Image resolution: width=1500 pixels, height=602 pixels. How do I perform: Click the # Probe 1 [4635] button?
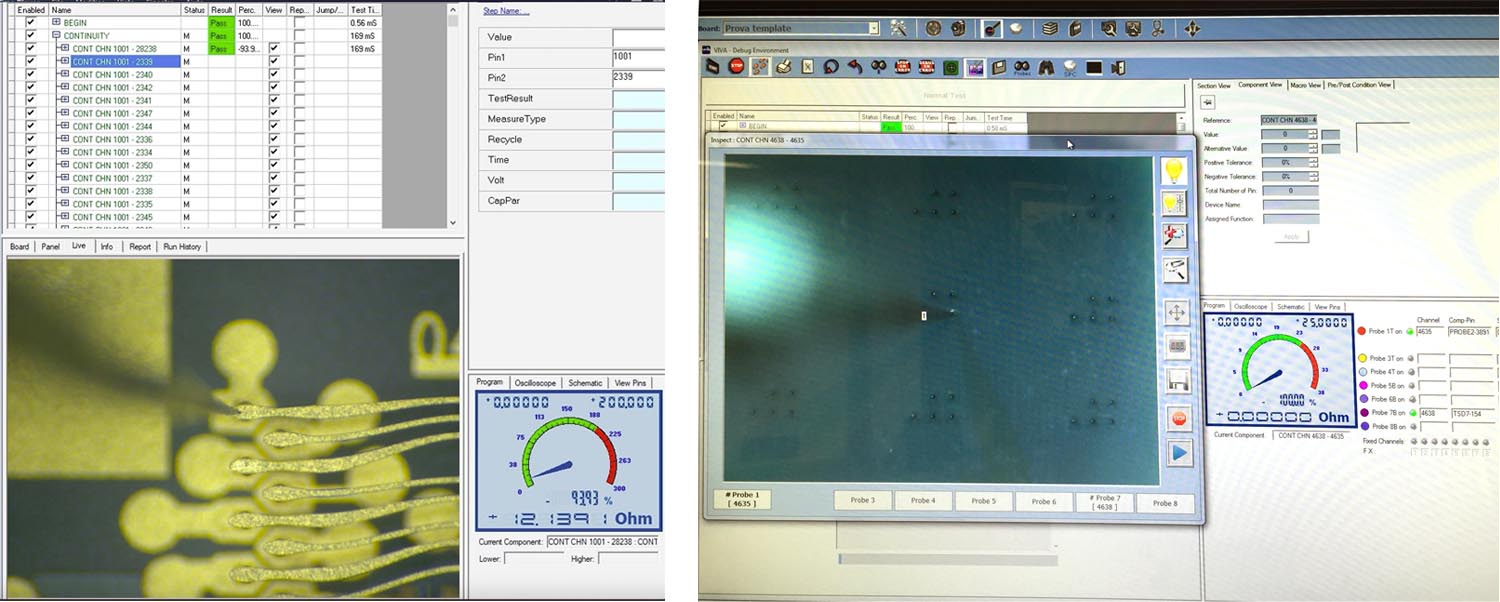(742, 499)
